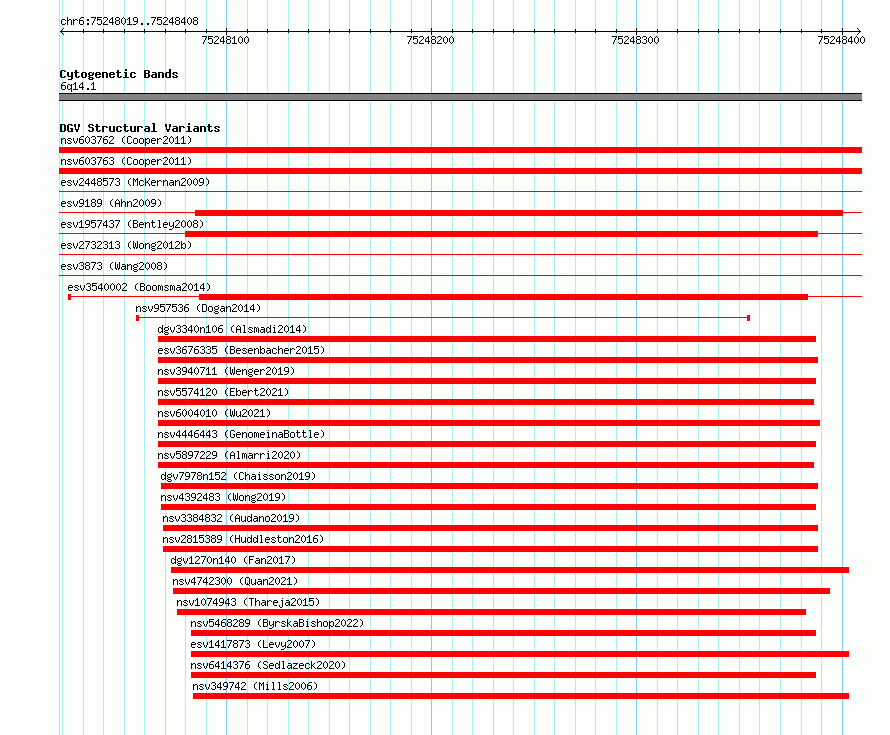Viewport: 890px width, 735px height.
Task: Select the nsv2815389 (Huddleston2016) variant
Action: click(243, 539)
